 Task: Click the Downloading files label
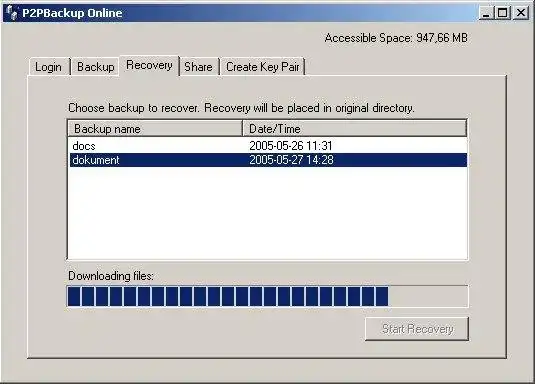click(111, 276)
